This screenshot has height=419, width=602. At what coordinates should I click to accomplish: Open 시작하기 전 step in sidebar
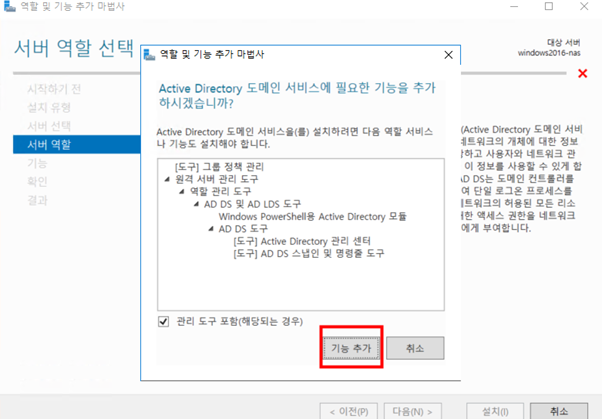[54, 89]
